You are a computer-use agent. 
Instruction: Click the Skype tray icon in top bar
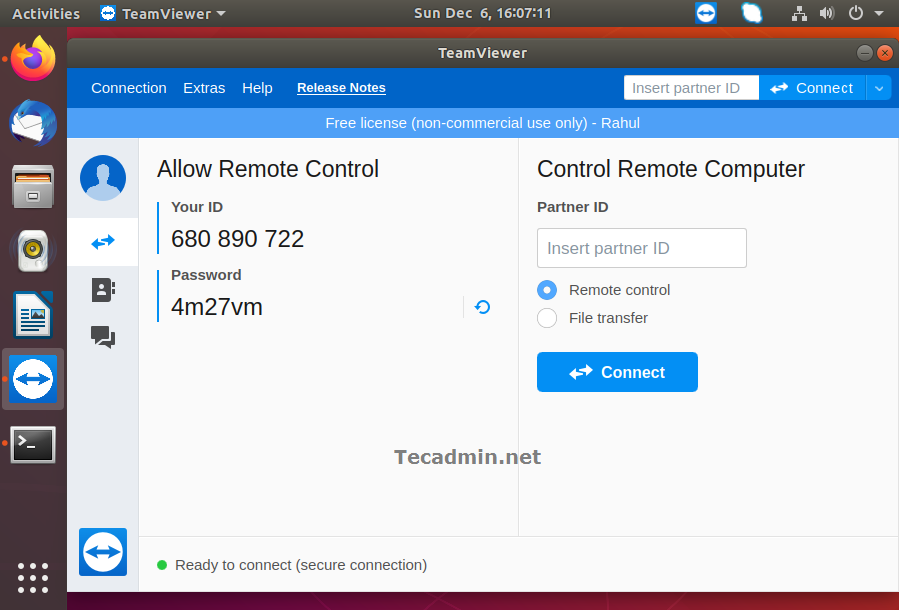[x=751, y=13]
